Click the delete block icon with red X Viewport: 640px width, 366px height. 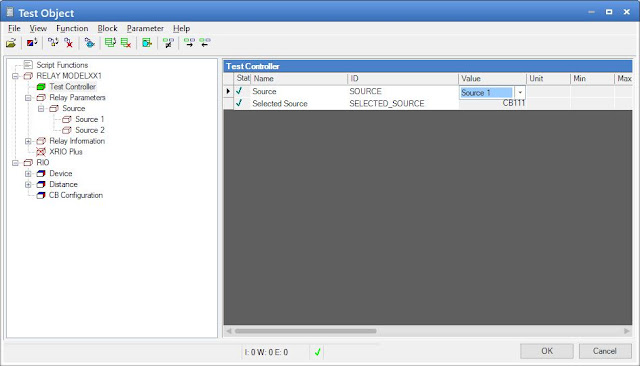pyautogui.click(x=69, y=42)
